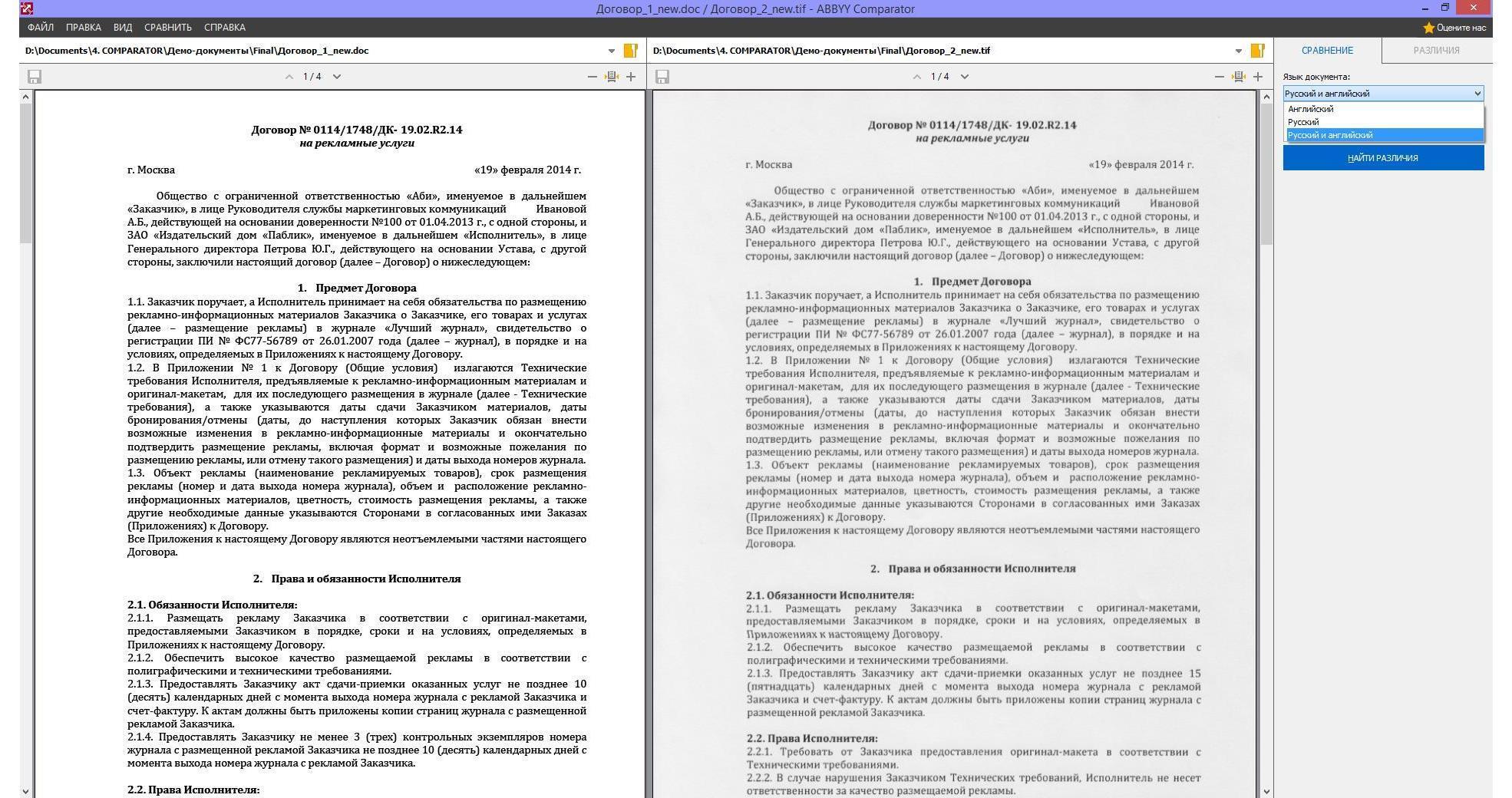The image size is (1512, 798).
Task: Switch to the РАЗЛИЧИЯ tab
Action: click(x=1436, y=51)
